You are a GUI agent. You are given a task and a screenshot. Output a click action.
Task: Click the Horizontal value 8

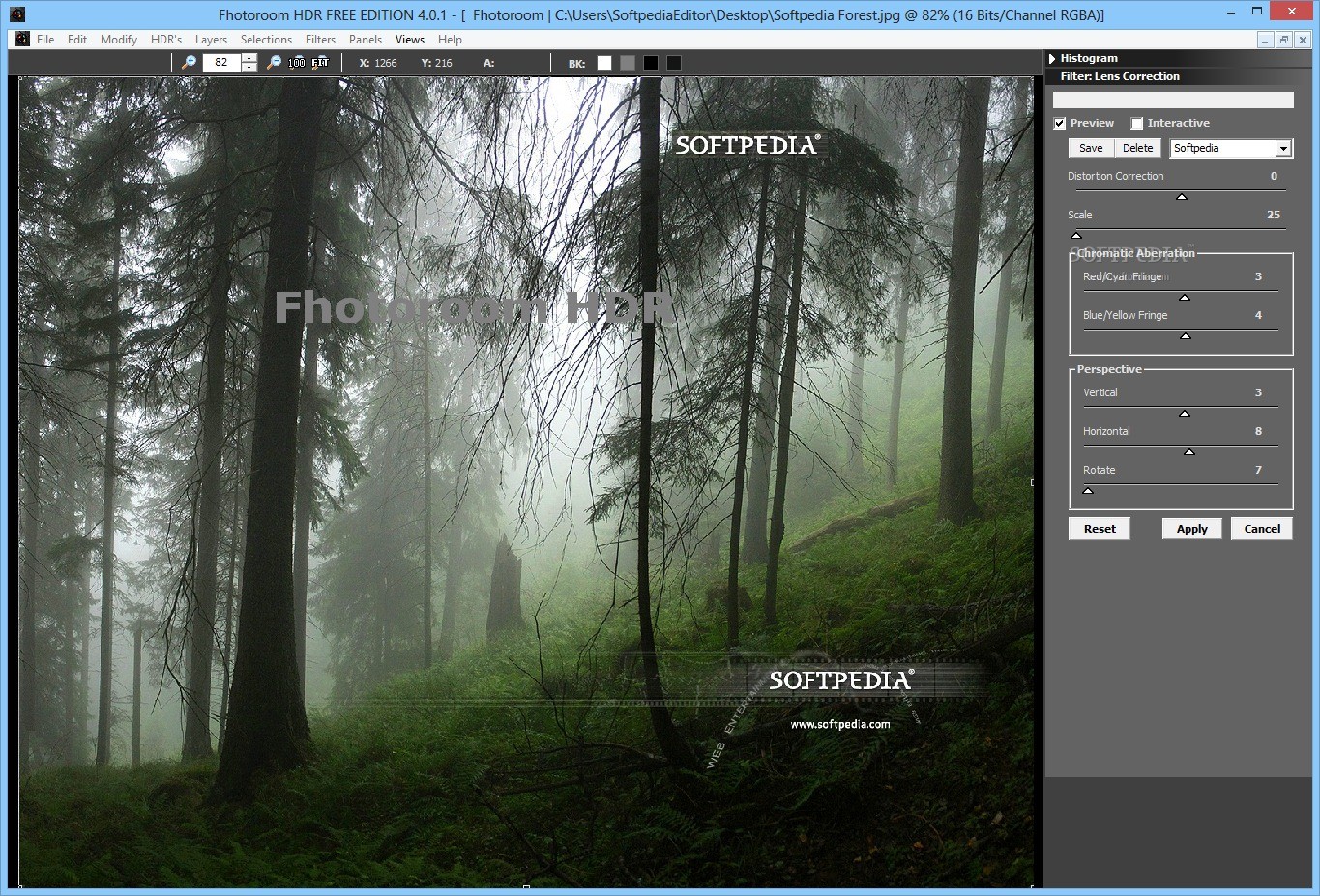(1258, 431)
